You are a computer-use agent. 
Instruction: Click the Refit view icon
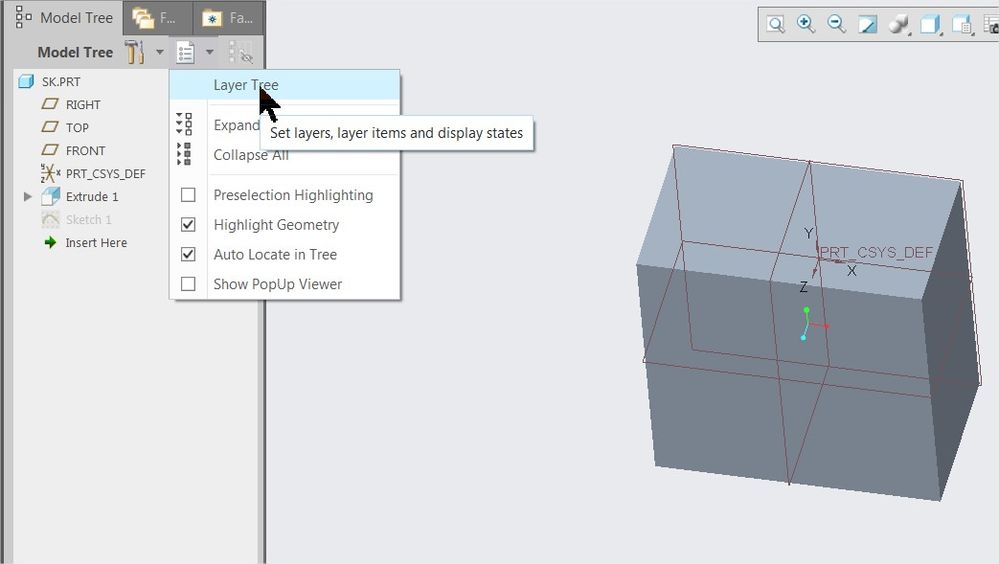click(775, 24)
